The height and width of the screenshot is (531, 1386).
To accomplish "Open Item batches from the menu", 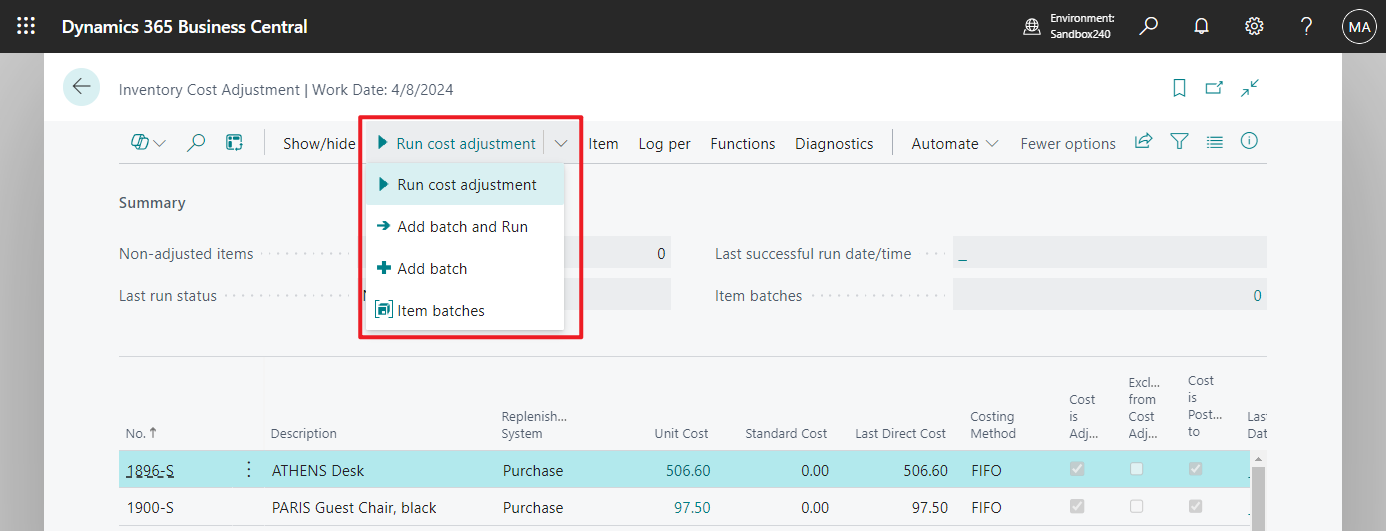I will [465, 311].
